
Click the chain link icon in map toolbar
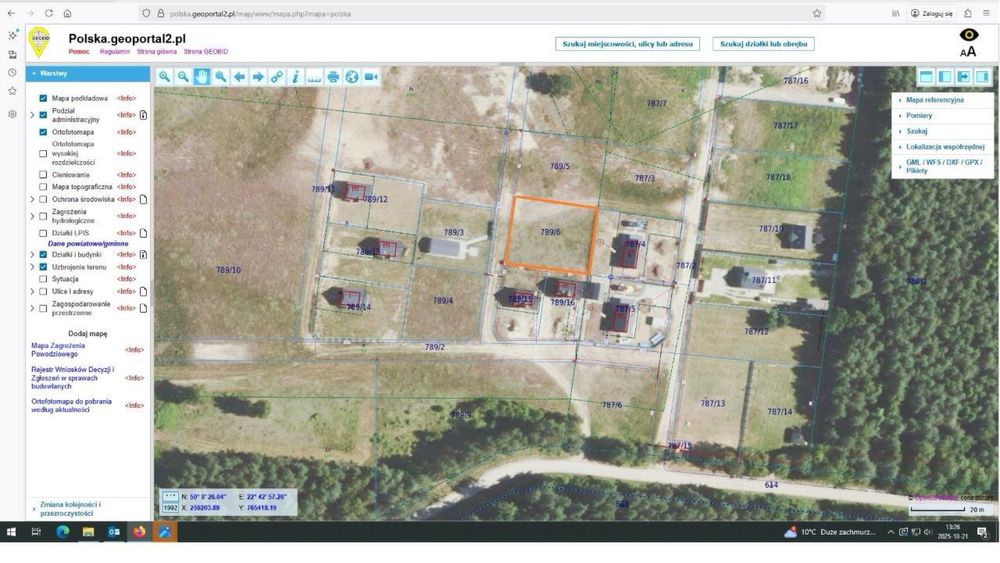point(277,77)
